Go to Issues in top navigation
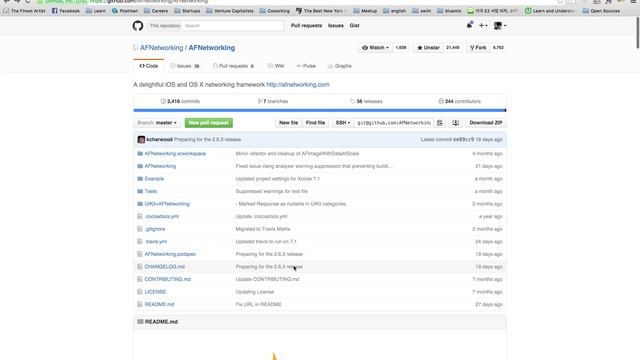Screen dimensions: 640x360 336,25
